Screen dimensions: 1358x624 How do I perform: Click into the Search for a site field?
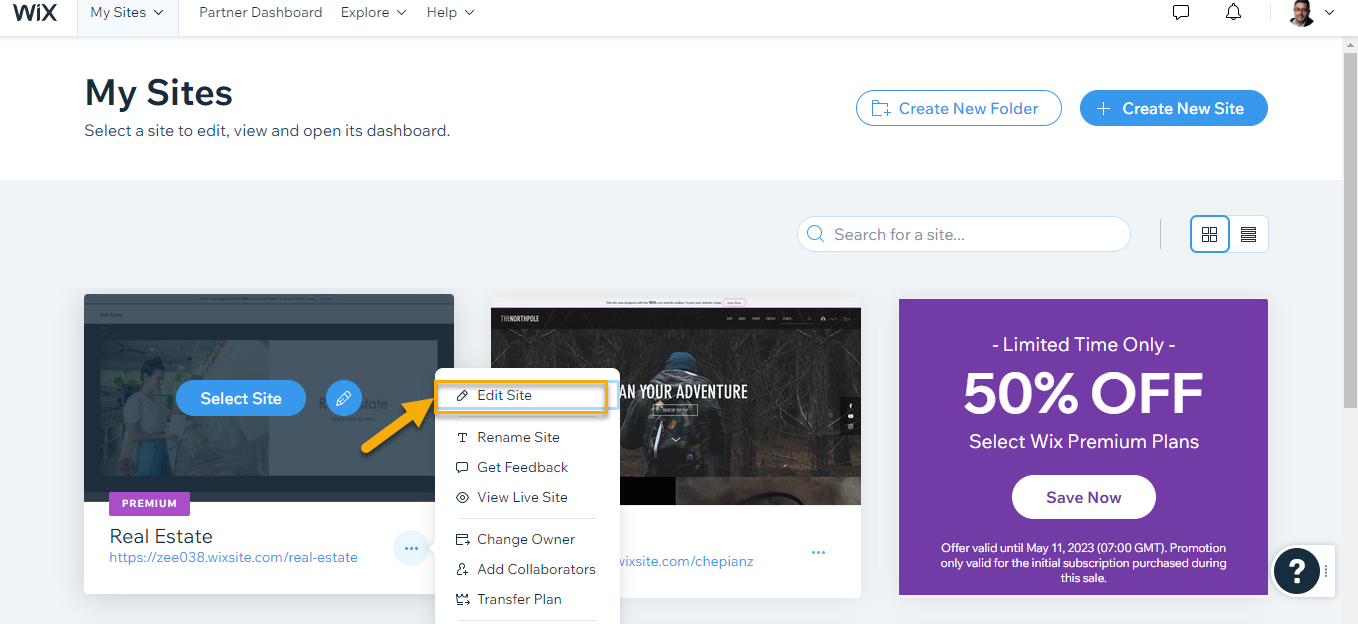coord(963,234)
